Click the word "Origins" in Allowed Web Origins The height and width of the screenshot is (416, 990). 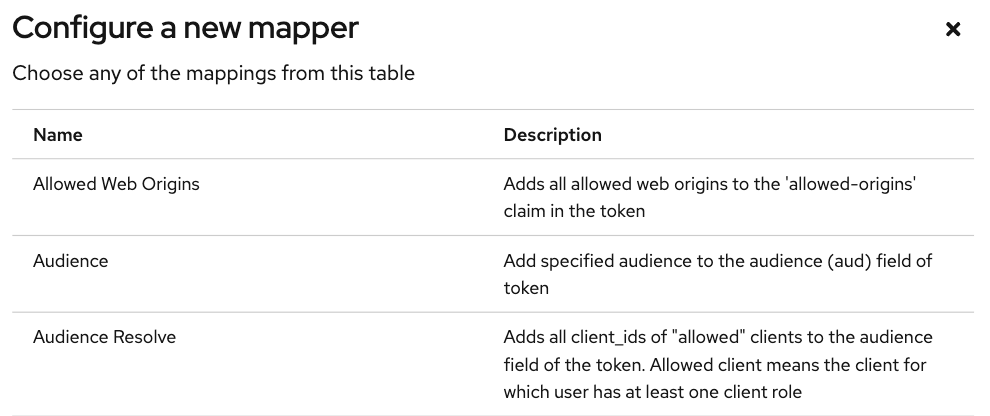[170, 184]
